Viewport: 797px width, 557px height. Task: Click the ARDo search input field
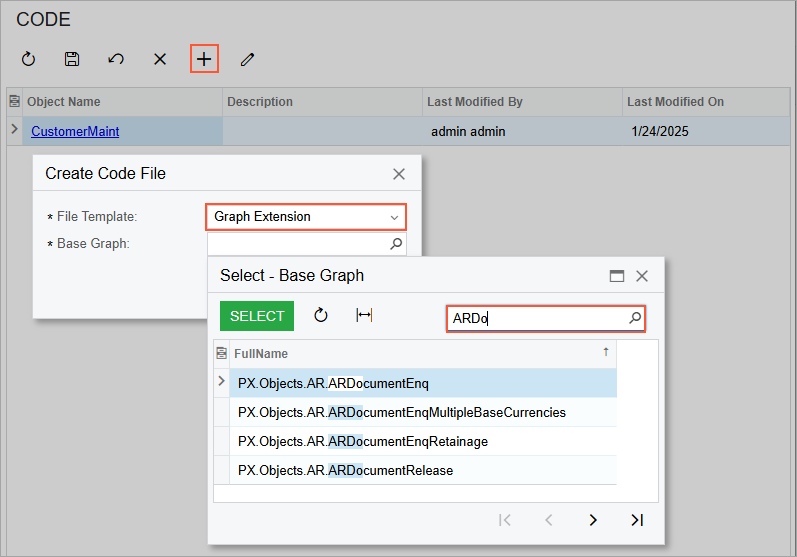tap(535, 318)
